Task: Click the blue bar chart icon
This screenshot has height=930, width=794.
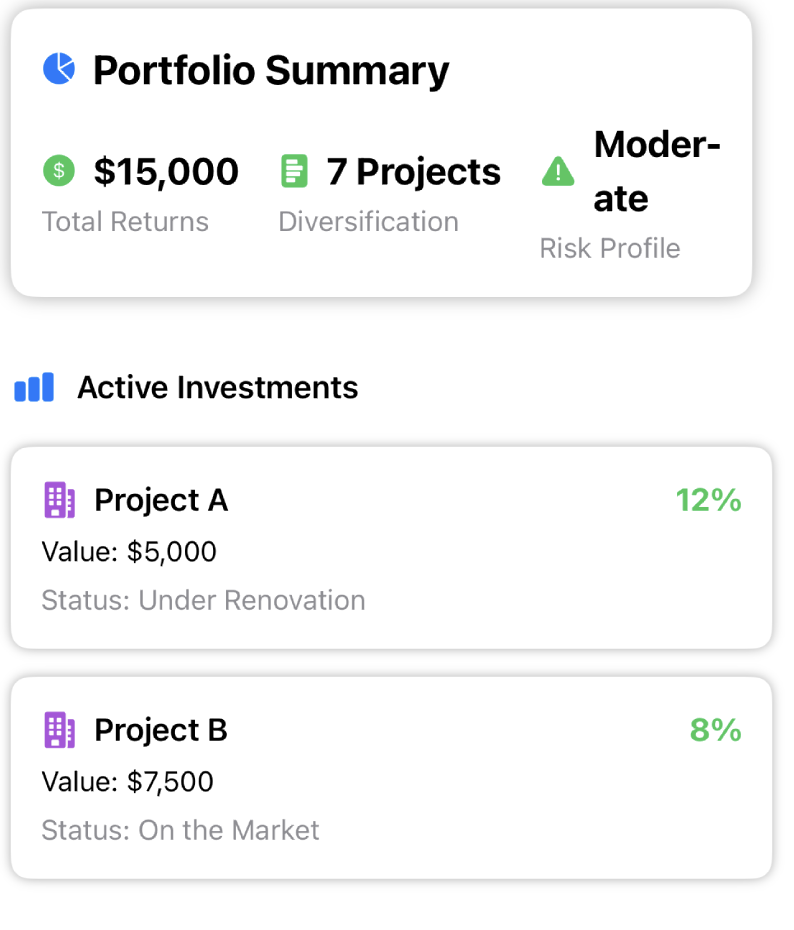Action: coord(34,387)
